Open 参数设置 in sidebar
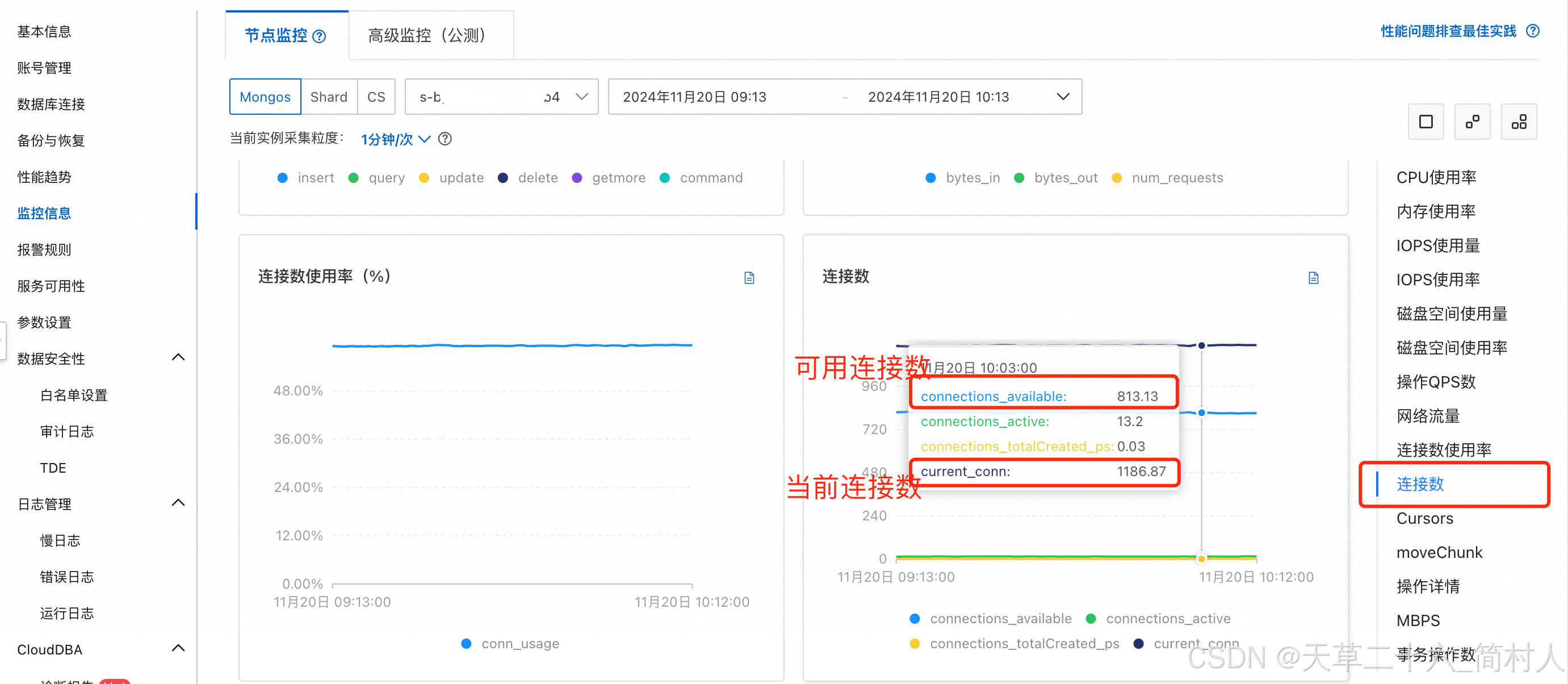The image size is (1568, 684). [44, 323]
